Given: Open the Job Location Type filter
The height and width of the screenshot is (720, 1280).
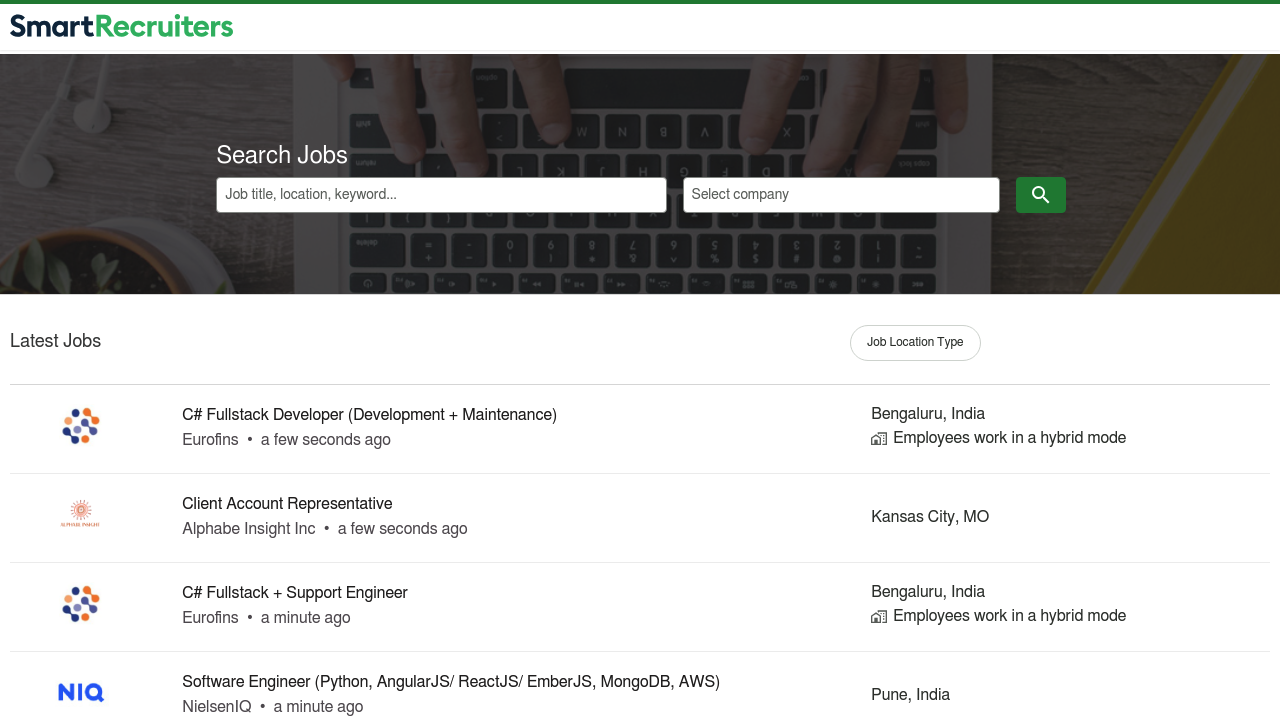Looking at the screenshot, I should (x=914, y=342).
